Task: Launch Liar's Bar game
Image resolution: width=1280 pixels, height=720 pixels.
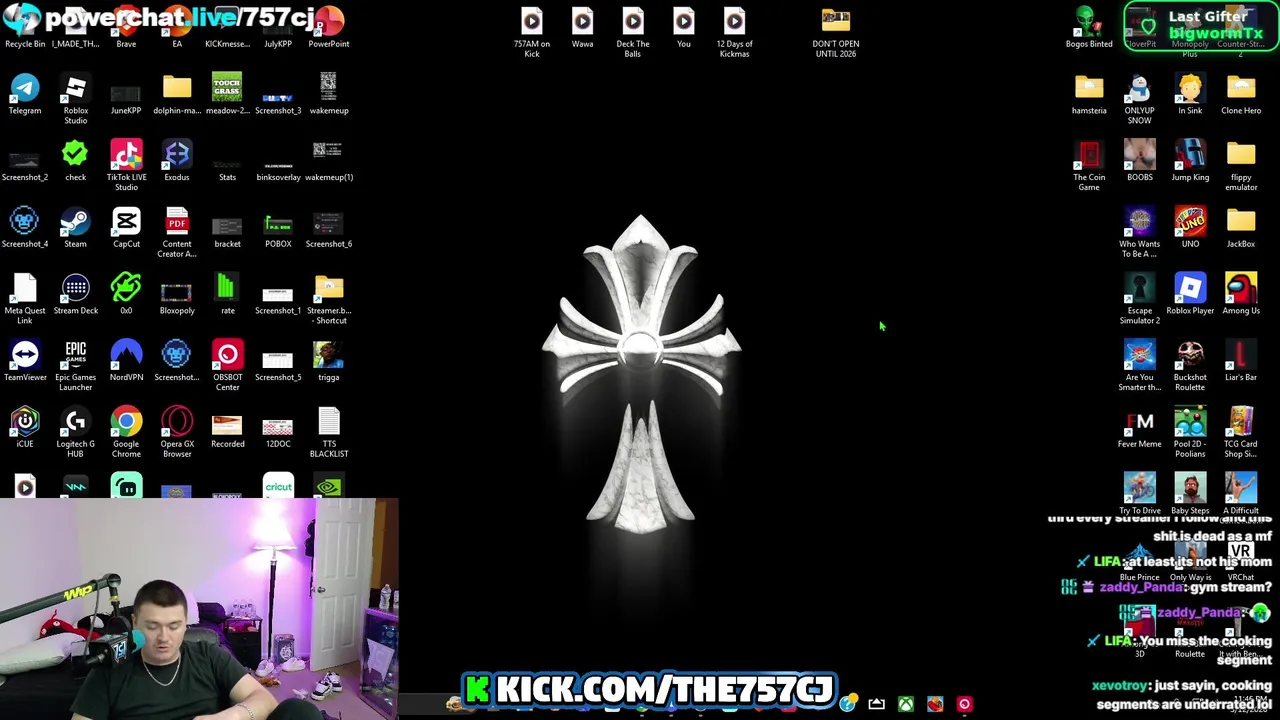Action: click(x=1241, y=361)
